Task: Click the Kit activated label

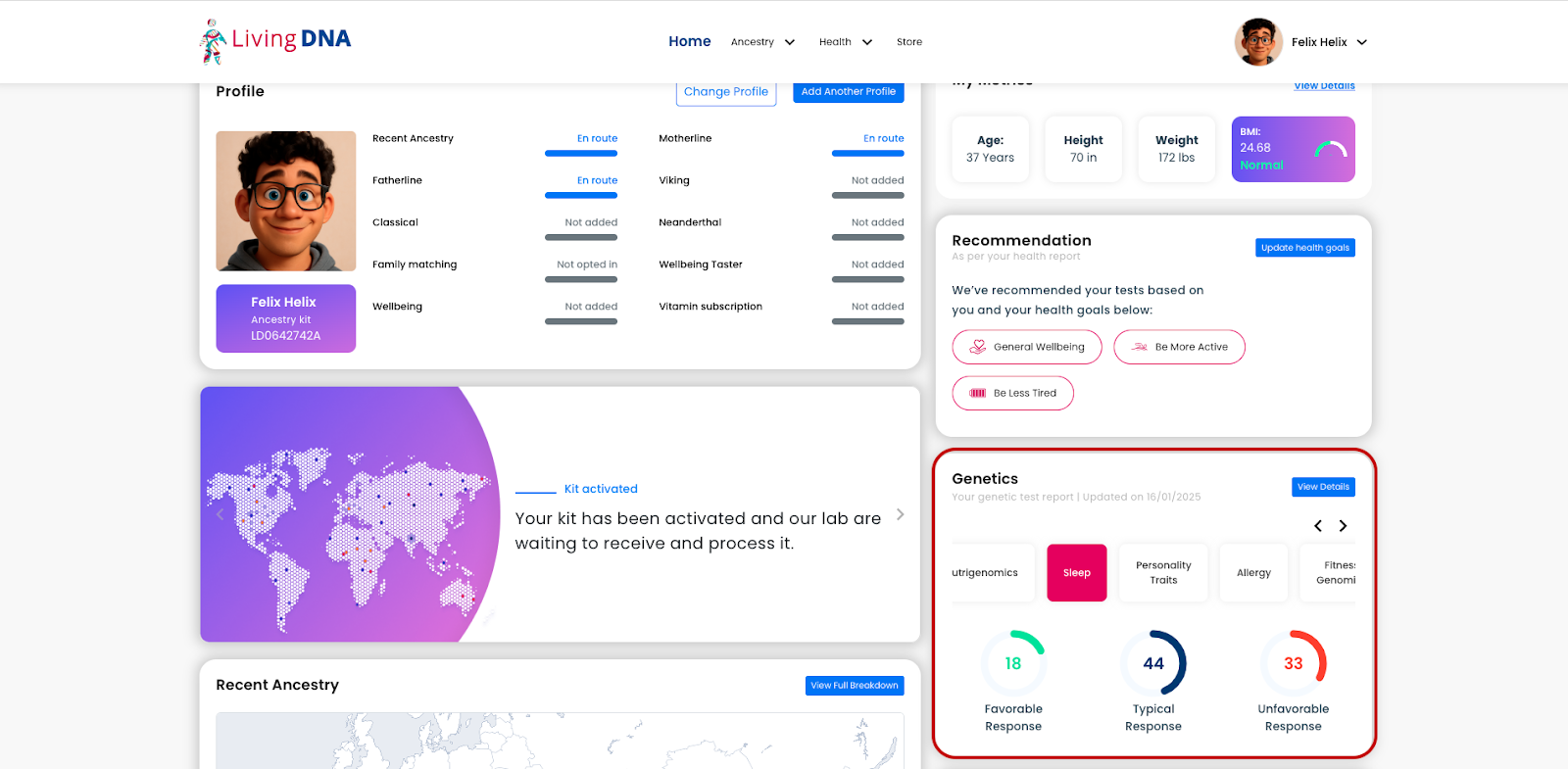Action: coord(601,489)
